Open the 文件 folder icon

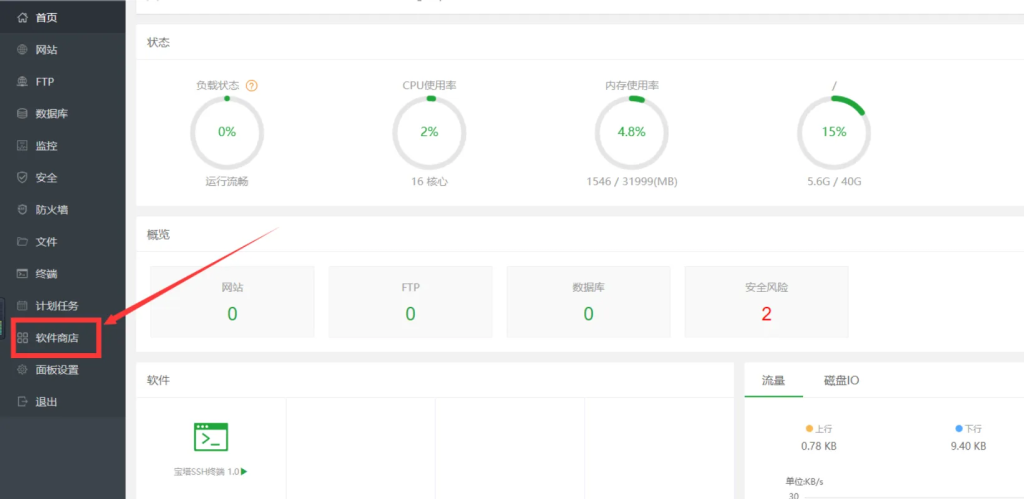23,242
